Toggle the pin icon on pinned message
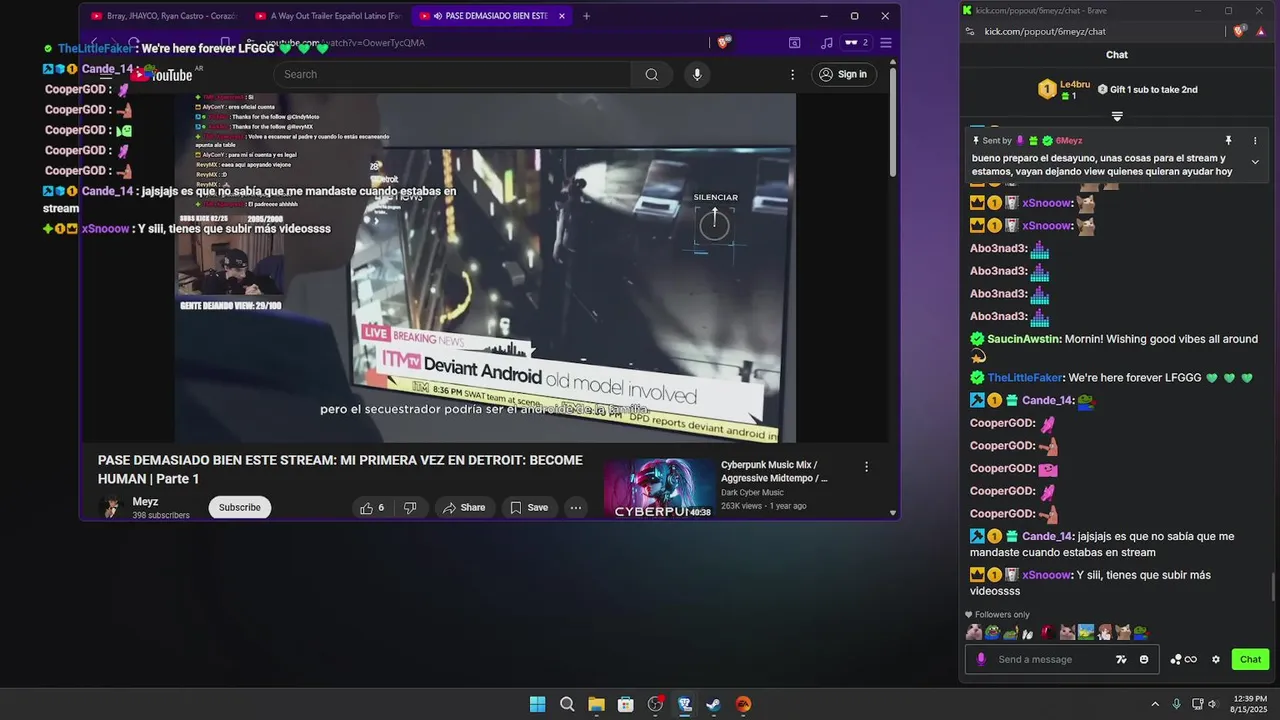Screen dimensions: 1280x720 tap(1228, 141)
